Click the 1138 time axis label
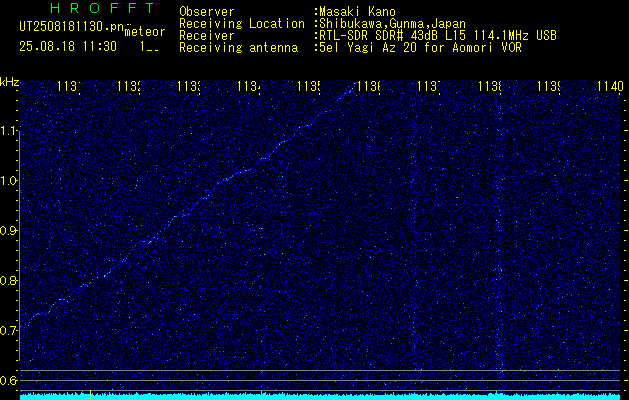Viewport: 629px width, 400px height. (x=489, y=86)
